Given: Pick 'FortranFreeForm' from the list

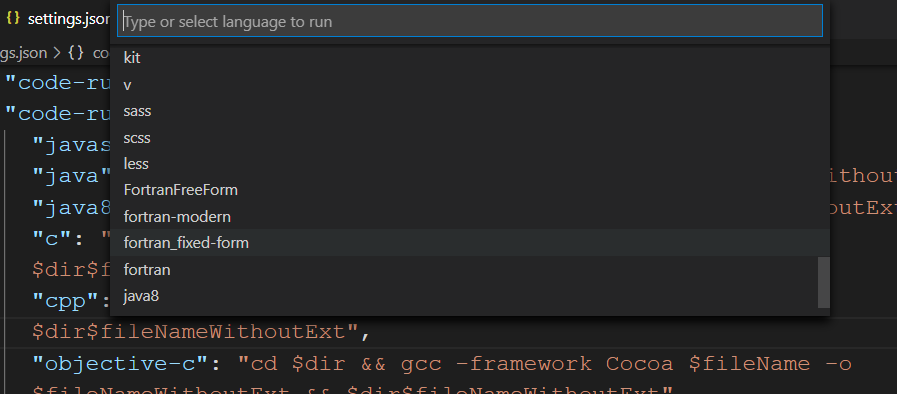Looking at the screenshot, I should click(x=470, y=190).
